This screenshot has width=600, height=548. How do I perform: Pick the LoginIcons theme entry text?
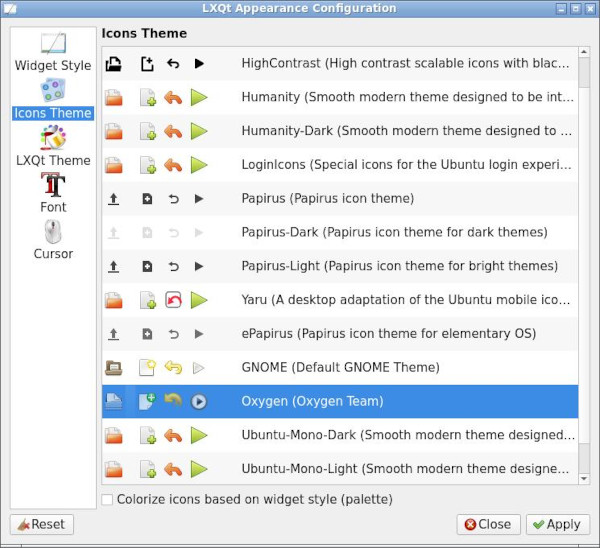pyautogui.click(x=406, y=165)
